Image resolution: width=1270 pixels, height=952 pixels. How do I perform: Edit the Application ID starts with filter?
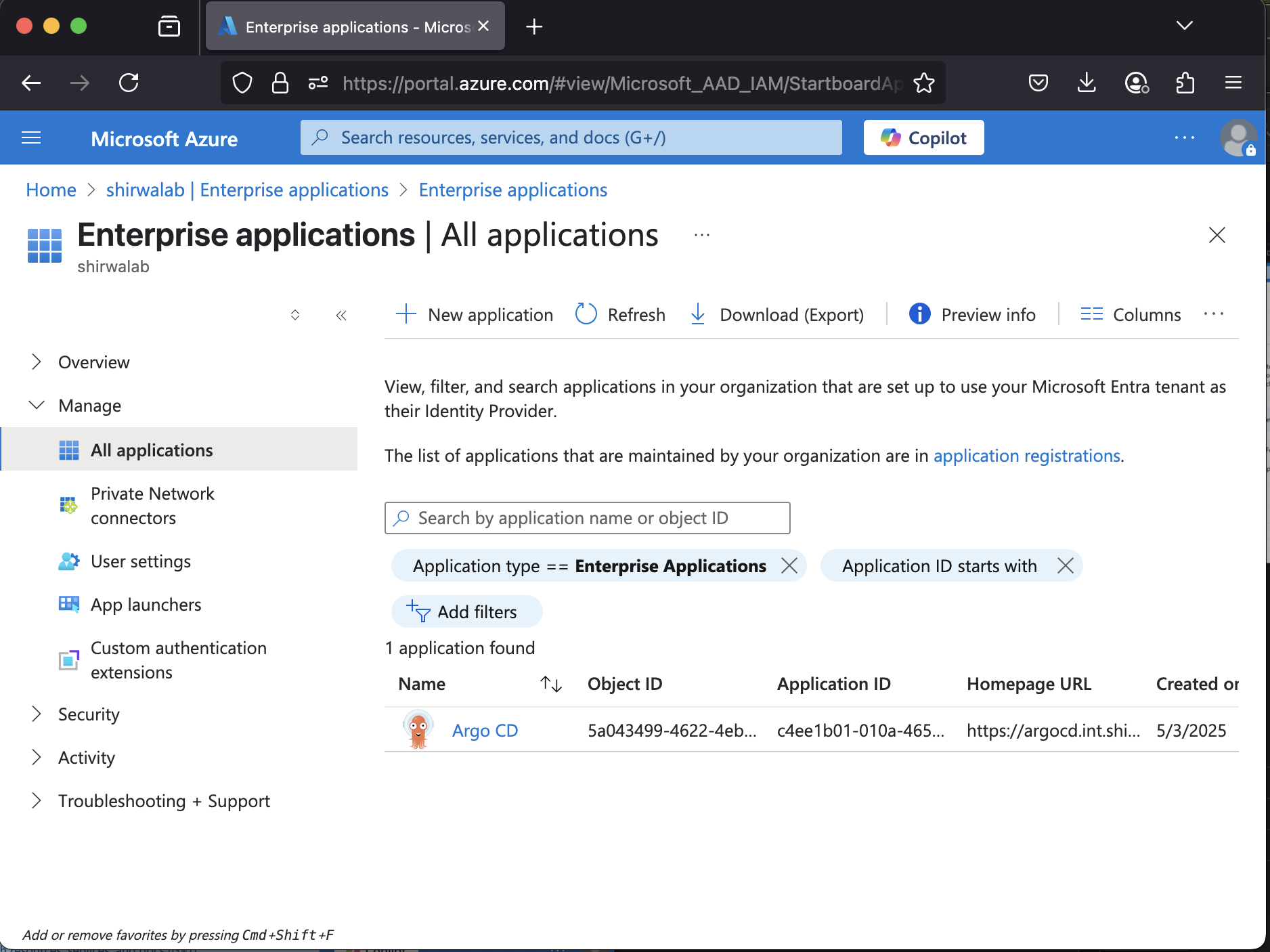[940, 566]
